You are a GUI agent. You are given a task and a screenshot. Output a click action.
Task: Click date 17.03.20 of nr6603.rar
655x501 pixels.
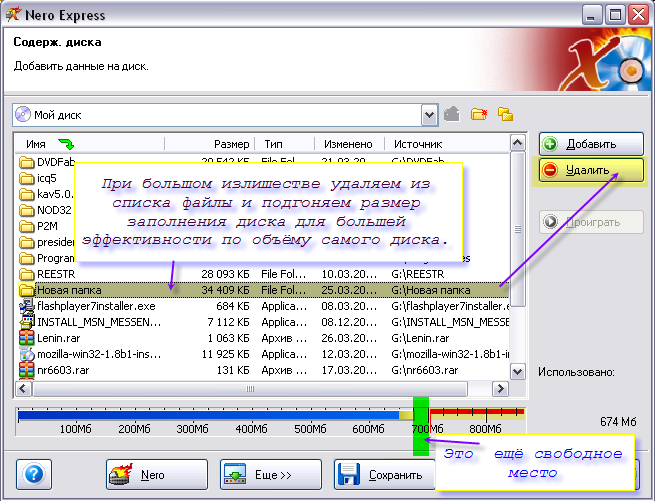[x=349, y=370]
